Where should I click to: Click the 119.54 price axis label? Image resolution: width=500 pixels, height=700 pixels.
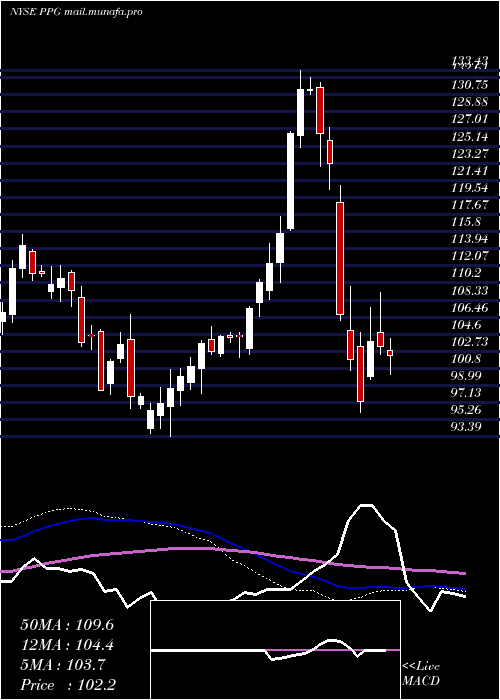click(469, 188)
